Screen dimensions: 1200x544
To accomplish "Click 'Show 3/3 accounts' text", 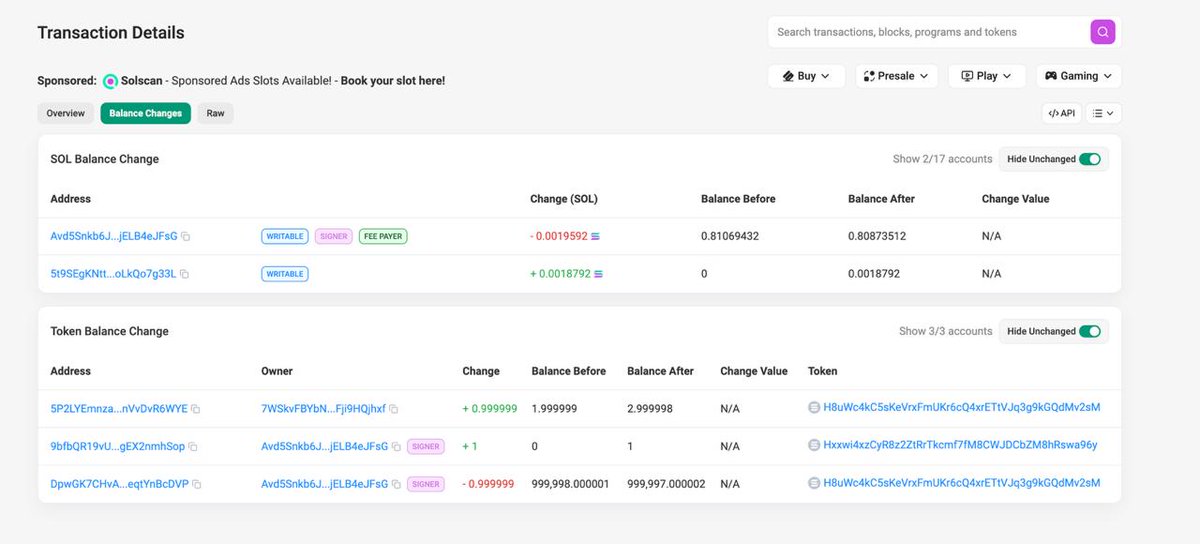I will tap(945, 331).
